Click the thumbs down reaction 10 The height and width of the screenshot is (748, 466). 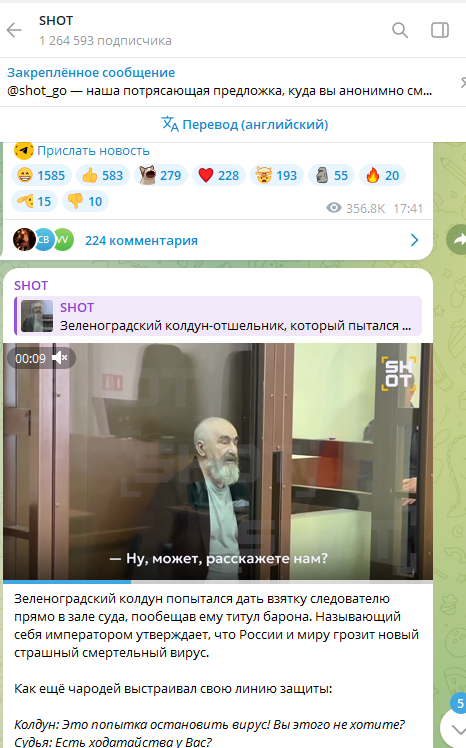(85, 201)
